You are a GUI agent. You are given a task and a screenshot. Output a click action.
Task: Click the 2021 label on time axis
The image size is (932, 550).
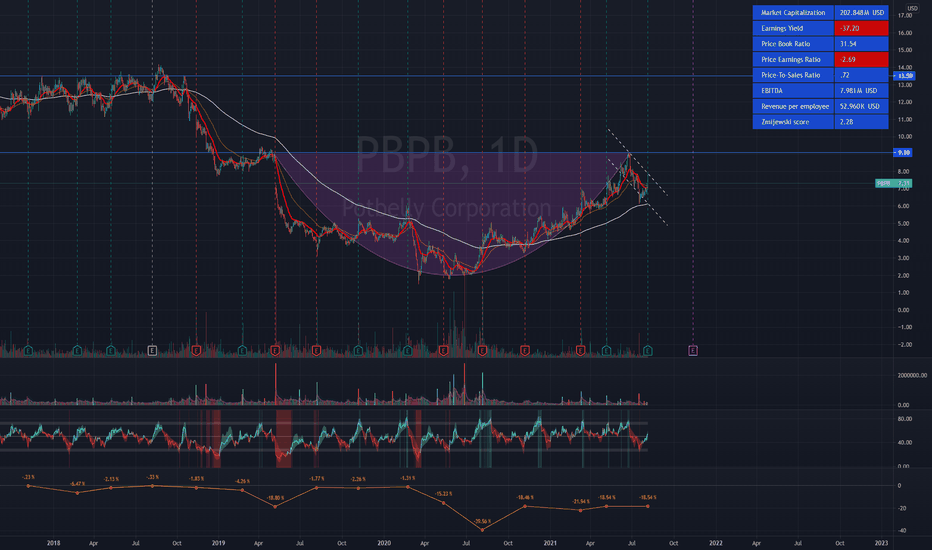[550, 543]
